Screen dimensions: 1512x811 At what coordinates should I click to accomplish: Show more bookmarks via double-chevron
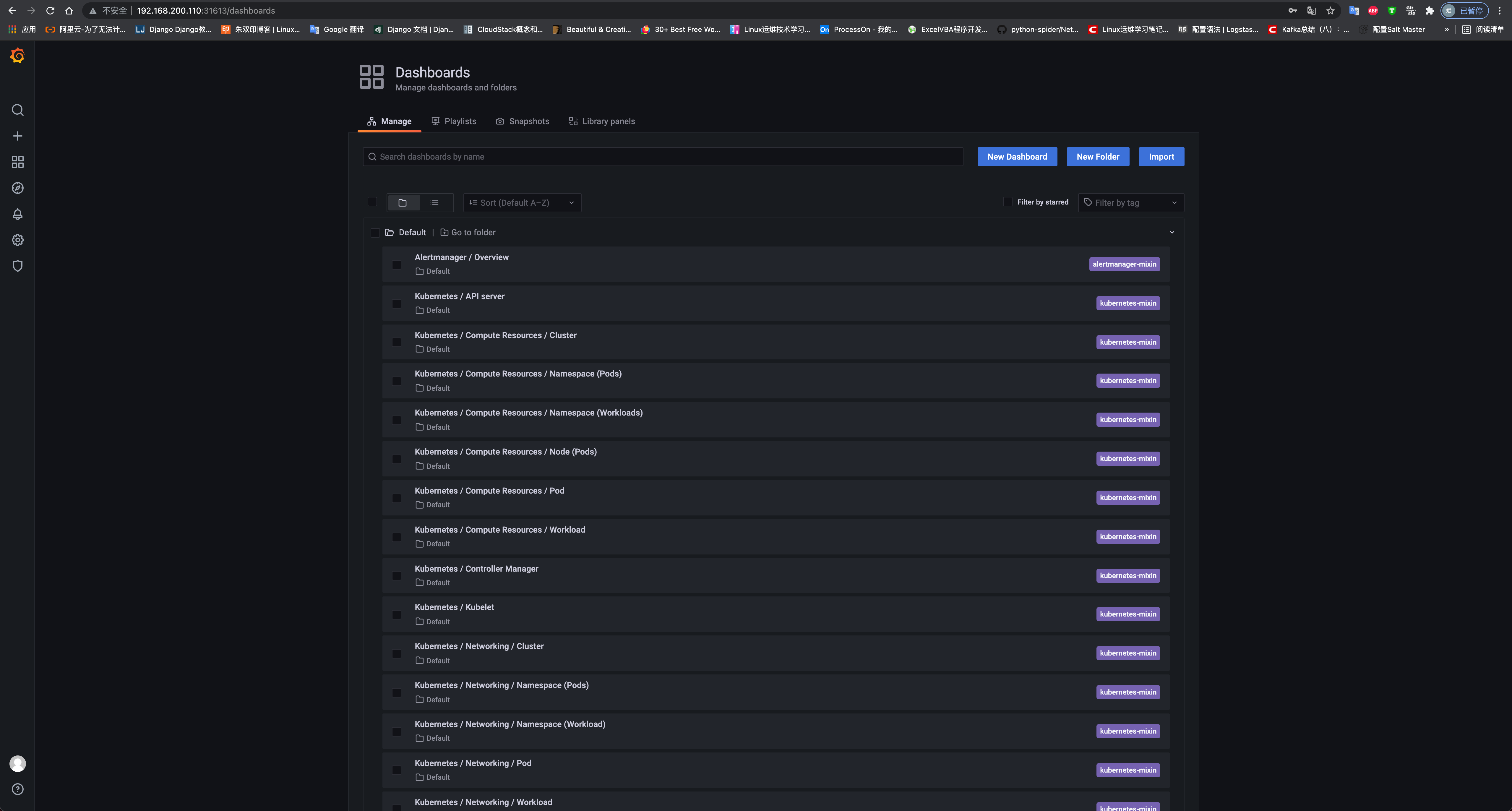(1446, 29)
